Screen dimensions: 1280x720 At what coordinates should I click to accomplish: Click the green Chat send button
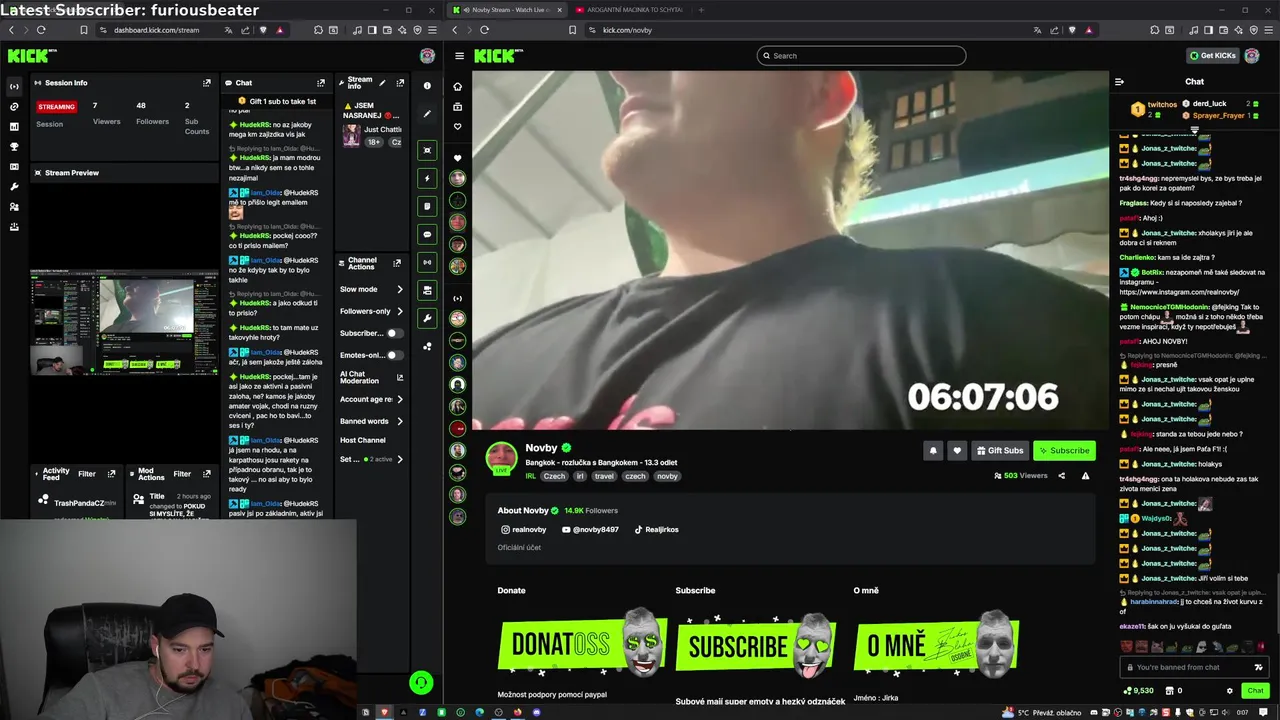pos(1255,691)
